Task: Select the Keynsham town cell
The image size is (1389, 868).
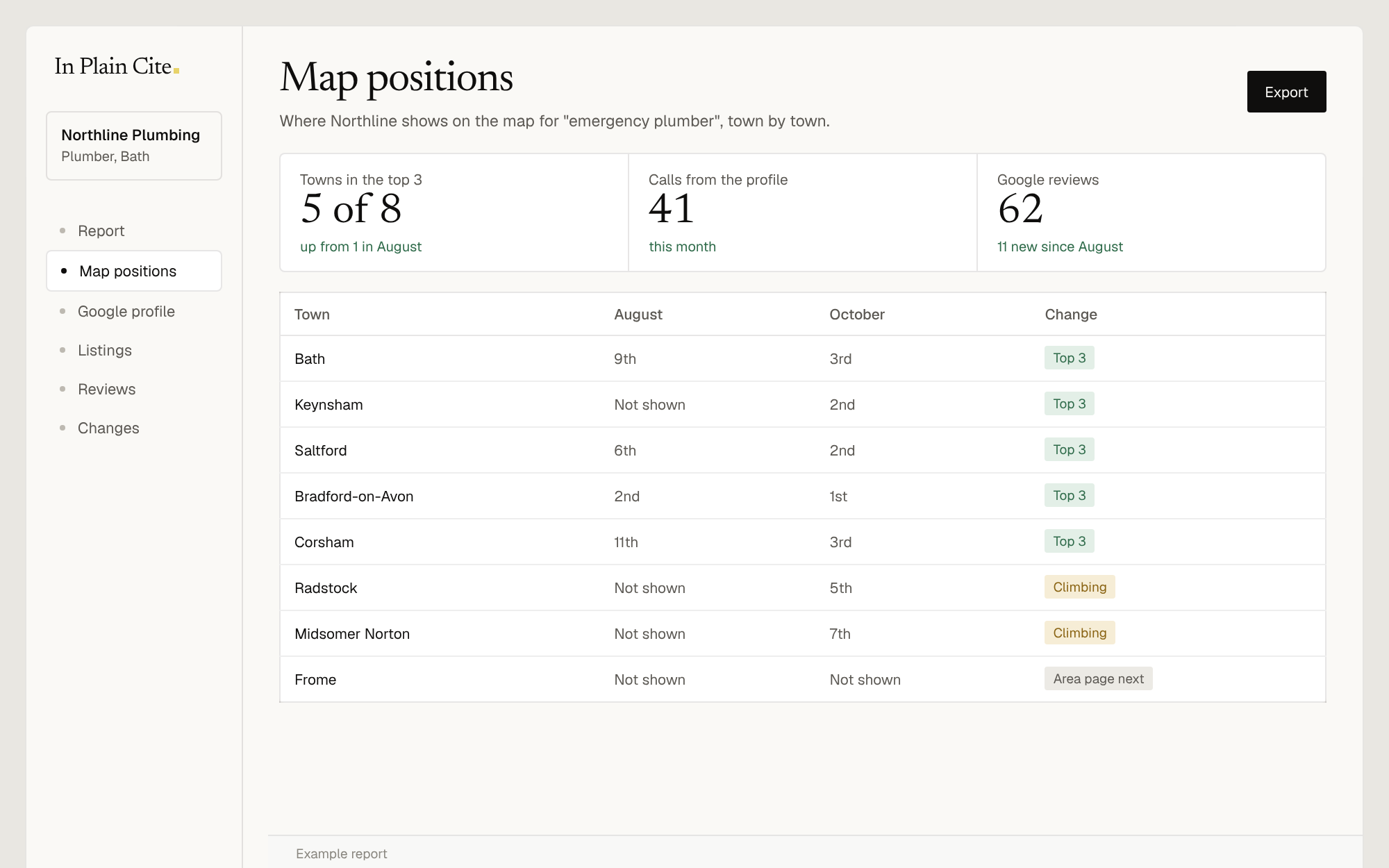Action: pos(328,405)
